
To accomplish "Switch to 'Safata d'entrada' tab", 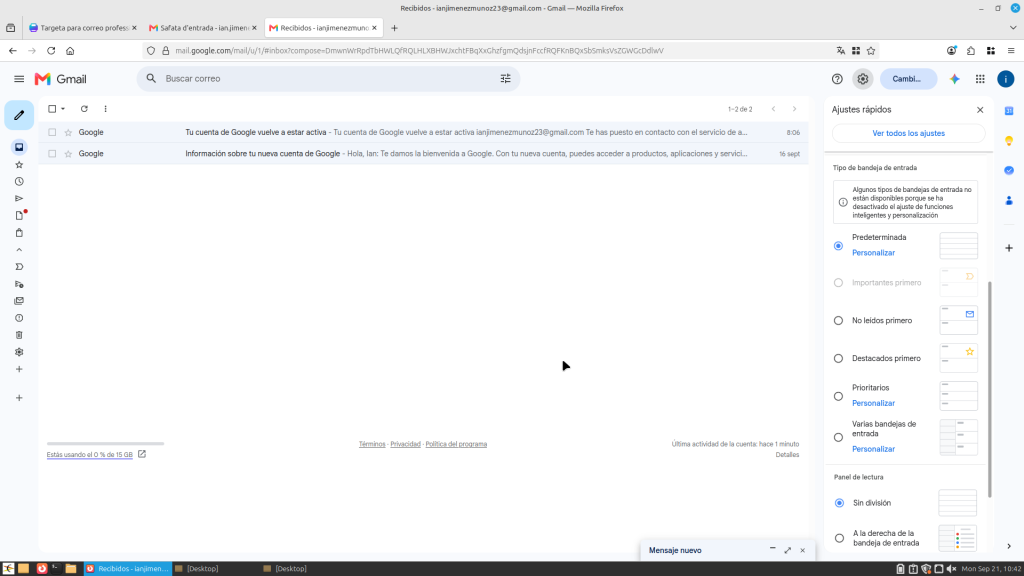I will pyautogui.click(x=202, y=28).
